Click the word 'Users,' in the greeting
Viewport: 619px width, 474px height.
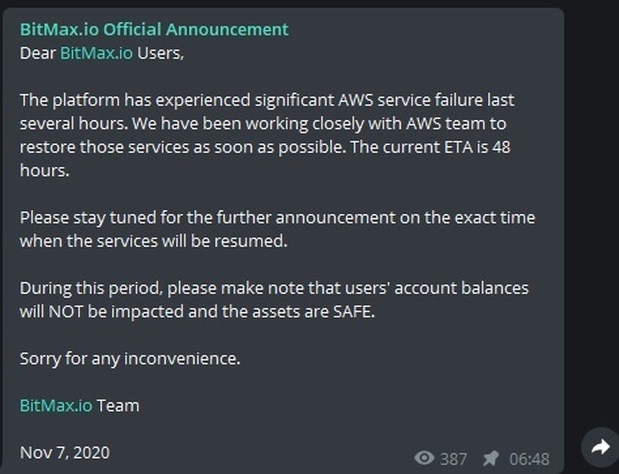coord(161,53)
